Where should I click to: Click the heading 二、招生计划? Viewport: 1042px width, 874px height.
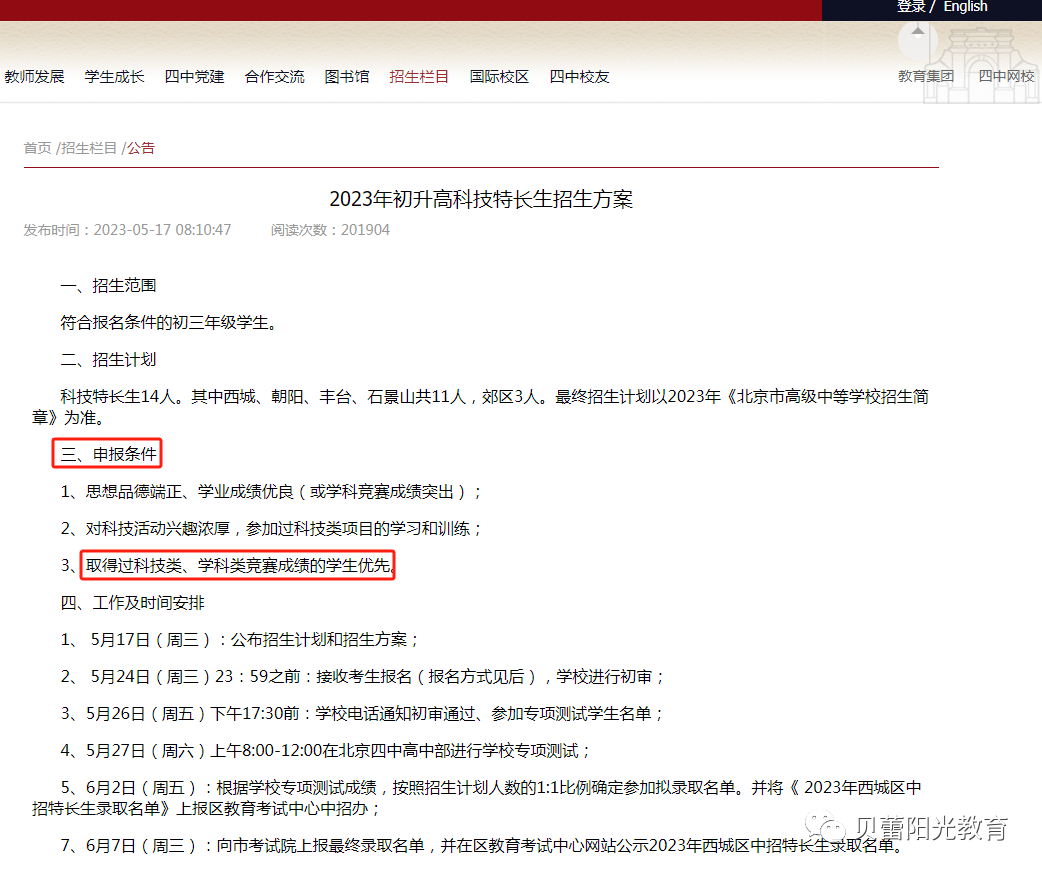click(x=108, y=360)
